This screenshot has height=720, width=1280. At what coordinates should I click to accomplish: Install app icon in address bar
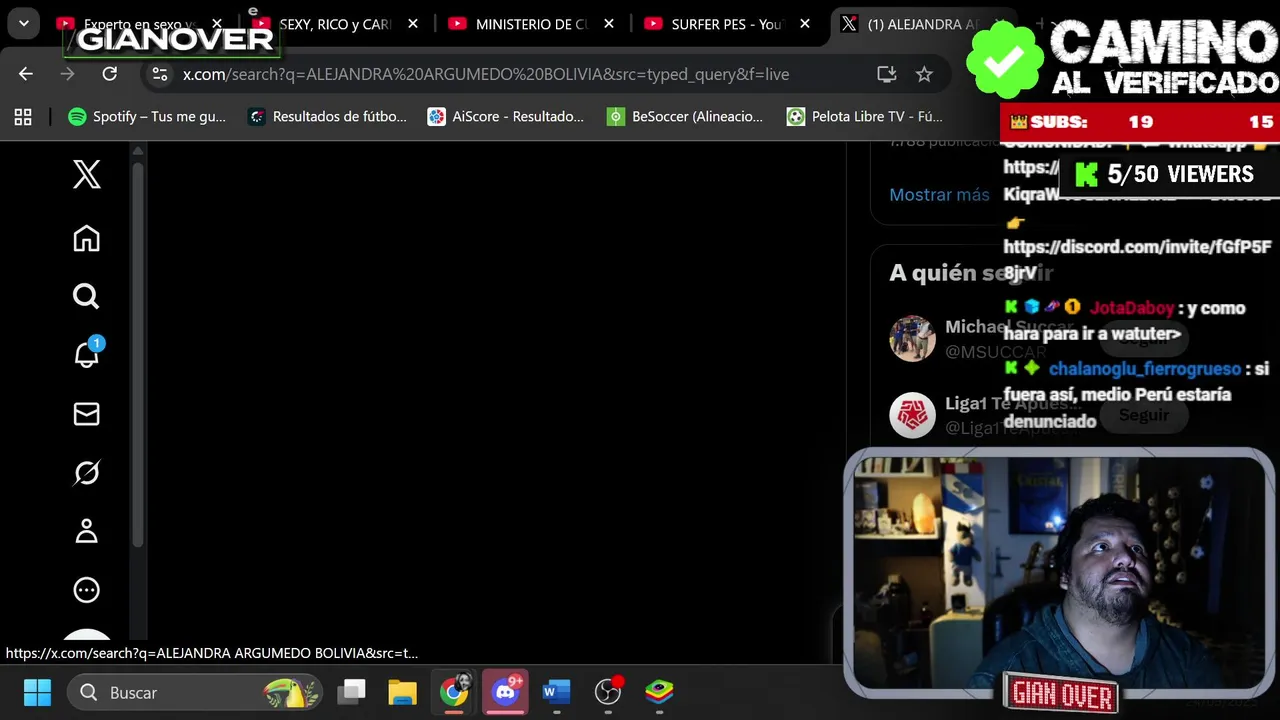point(886,74)
